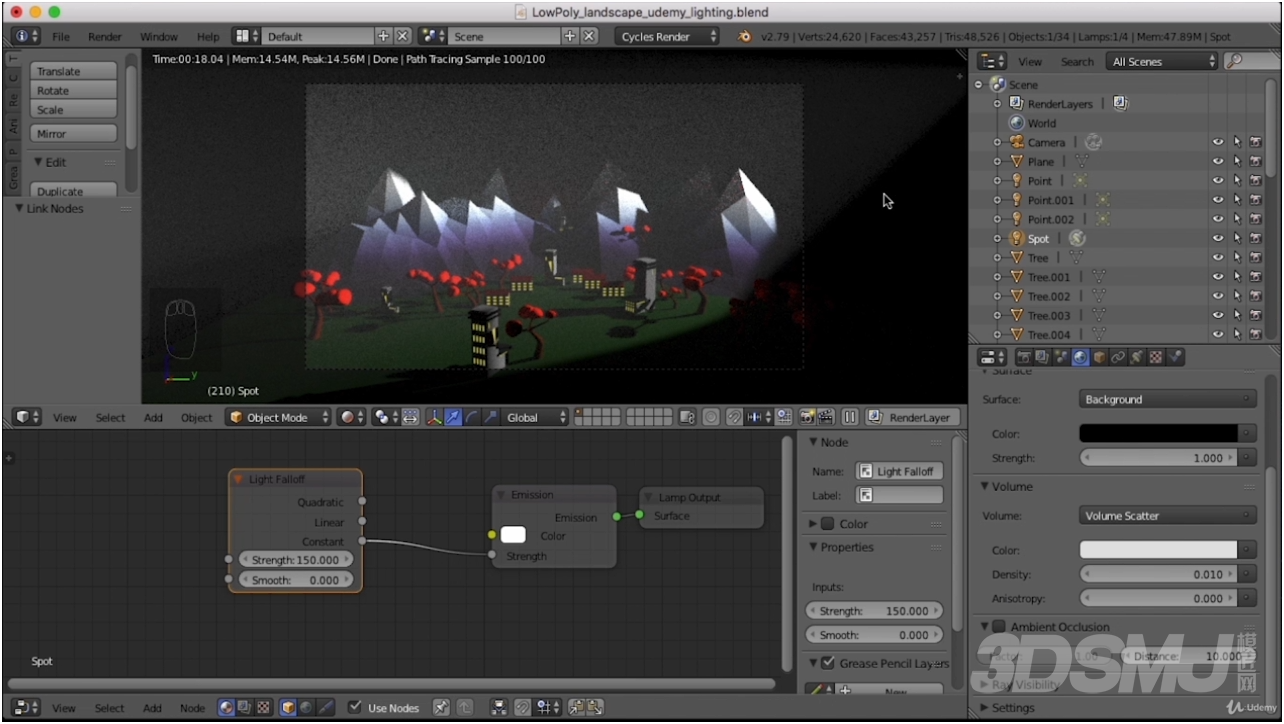Toggle Point.002 selectability cursor icon

(x=1237, y=220)
